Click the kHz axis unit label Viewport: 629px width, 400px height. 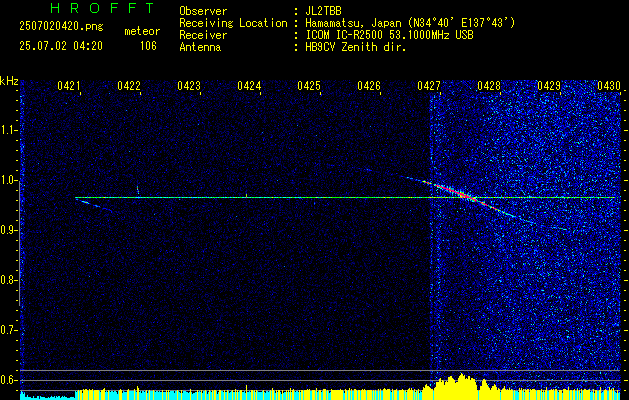(9, 81)
